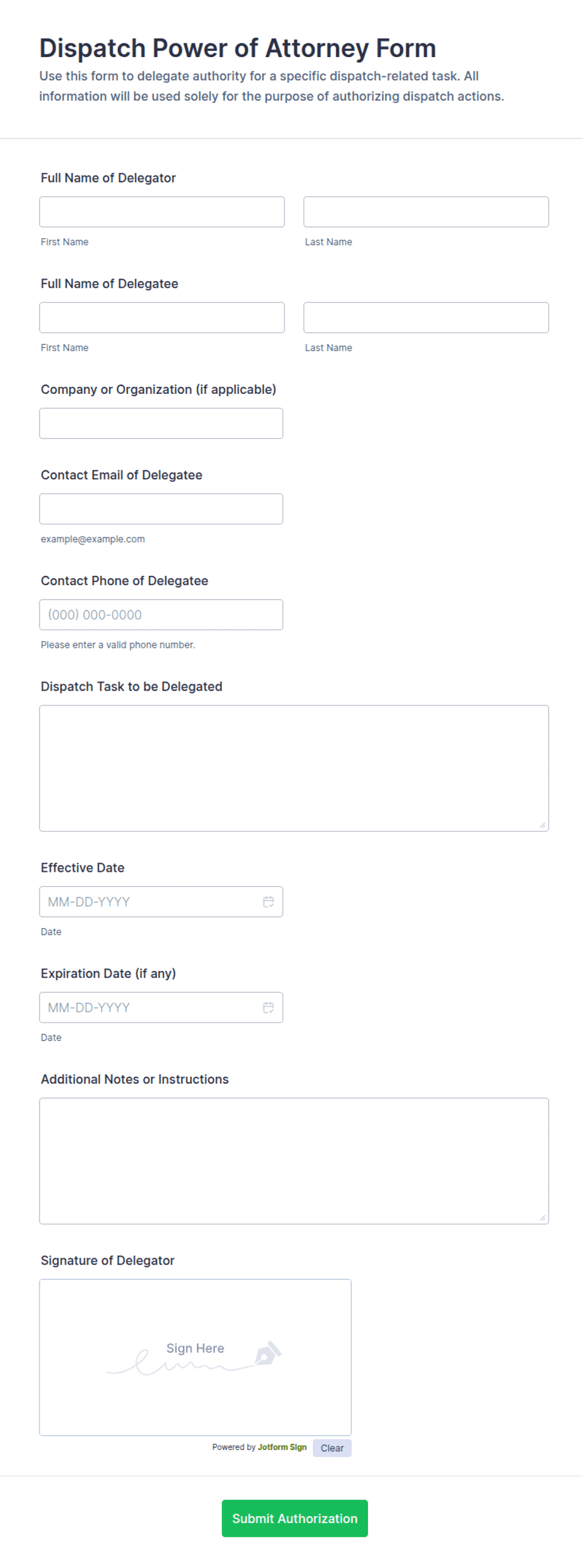Image resolution: width=583 pixels, height=1568 pixels.
Task: Open the Effective Date calendar picker icon
Action: coord(268,901)
